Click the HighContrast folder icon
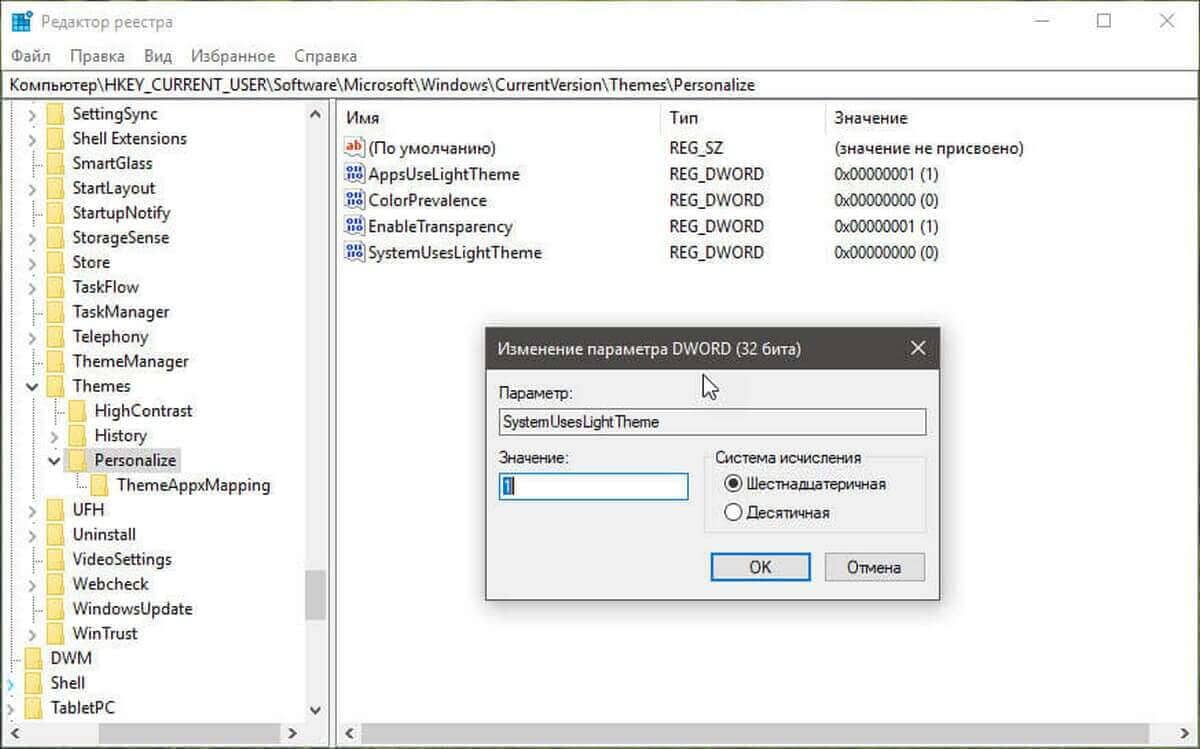This screenshot has width=1200, height=749. coord(77,411)
